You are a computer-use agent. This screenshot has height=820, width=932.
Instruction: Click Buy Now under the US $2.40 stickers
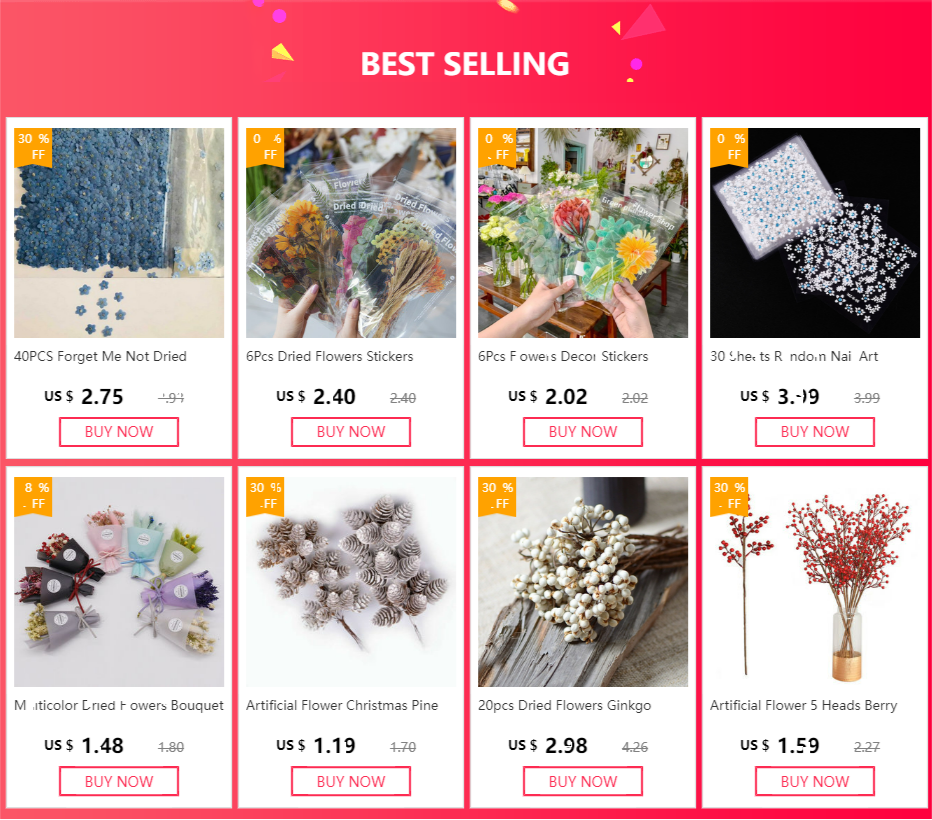(351, 432)
